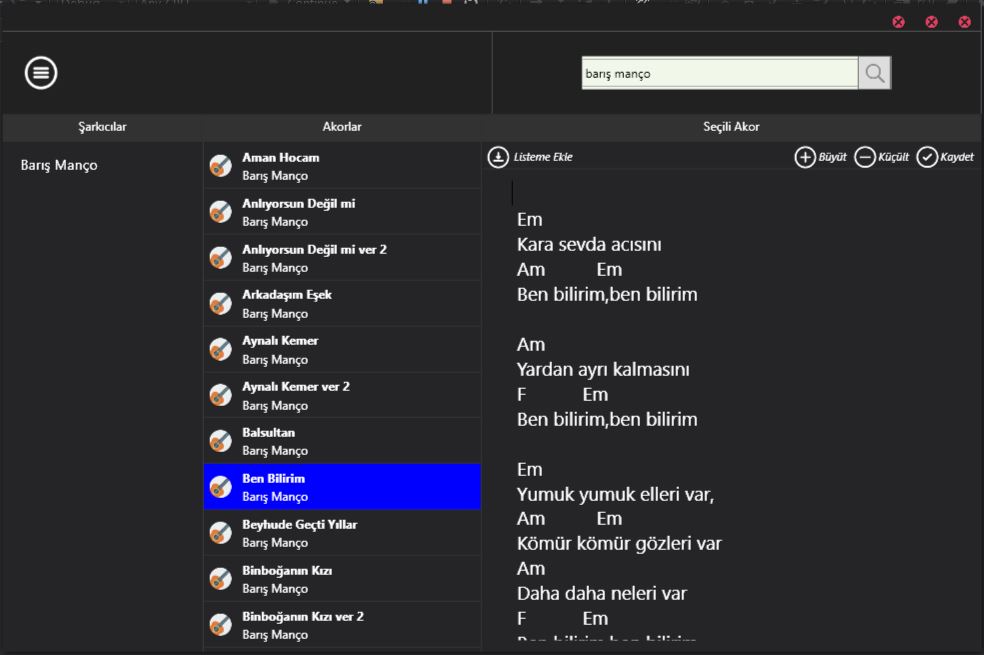Click the Küçült minus icon
The image size is (984, 655).
pos(865,157)
